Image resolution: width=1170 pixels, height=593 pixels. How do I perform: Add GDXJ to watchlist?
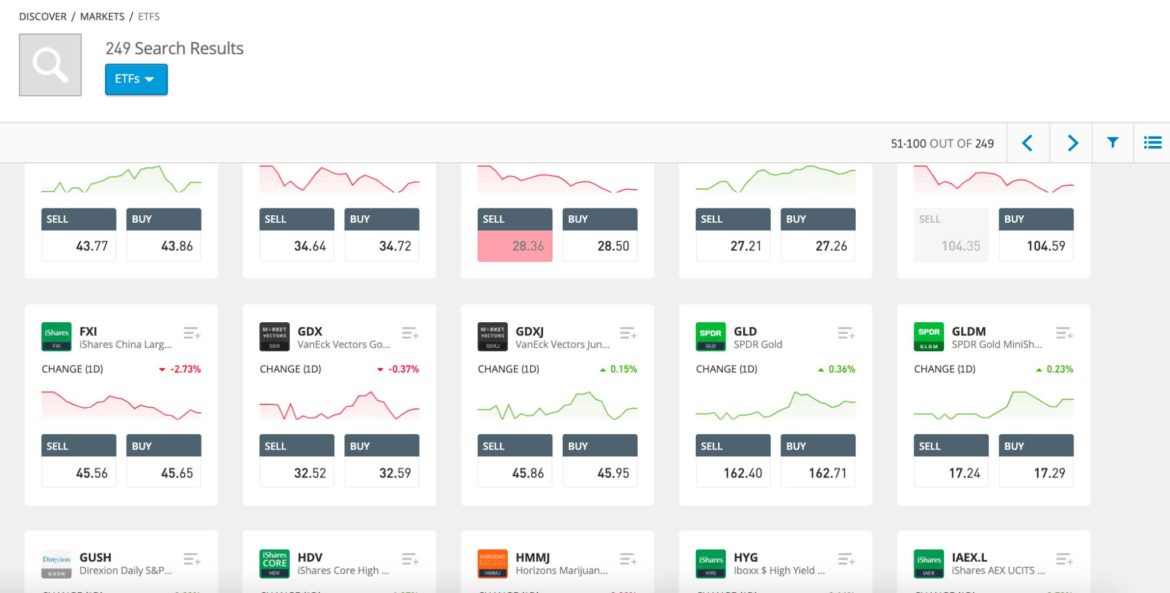pos(628,333)
